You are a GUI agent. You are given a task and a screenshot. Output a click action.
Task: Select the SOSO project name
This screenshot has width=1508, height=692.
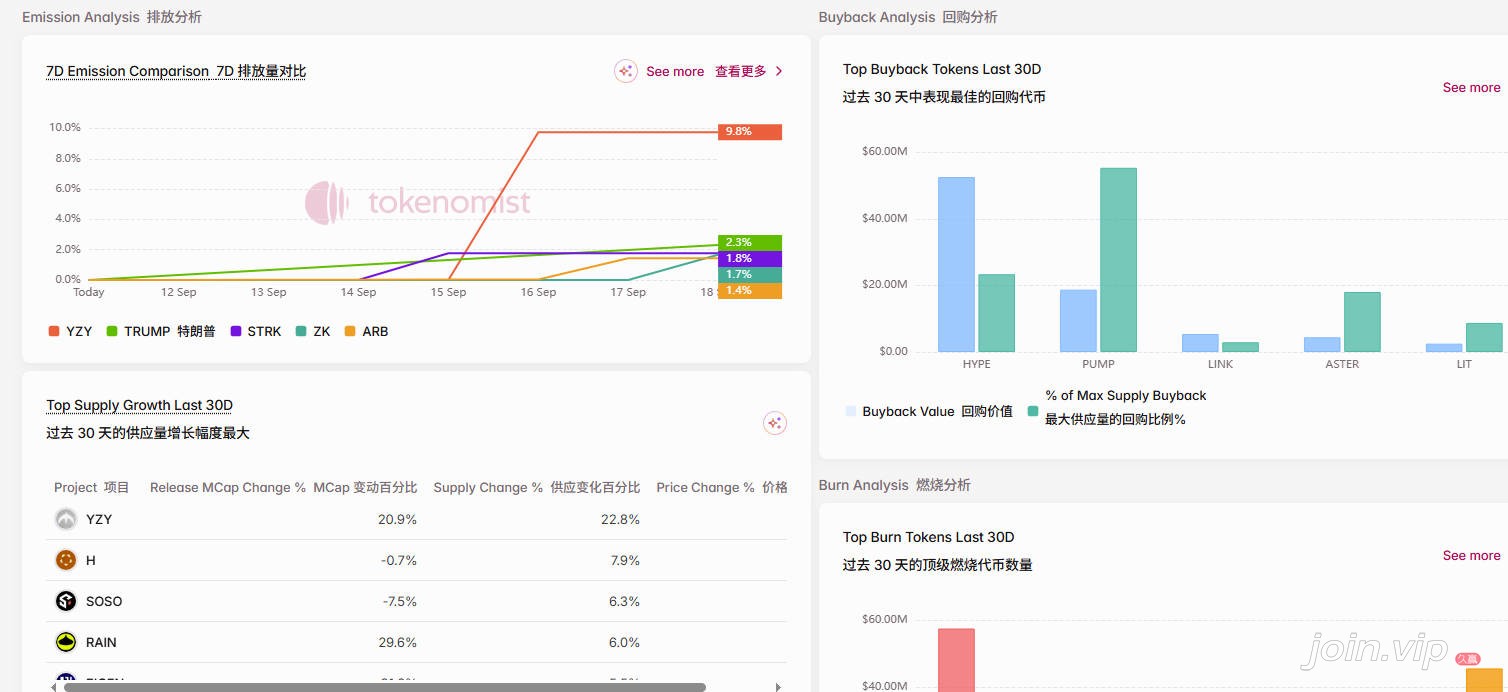tap(104, 601)
